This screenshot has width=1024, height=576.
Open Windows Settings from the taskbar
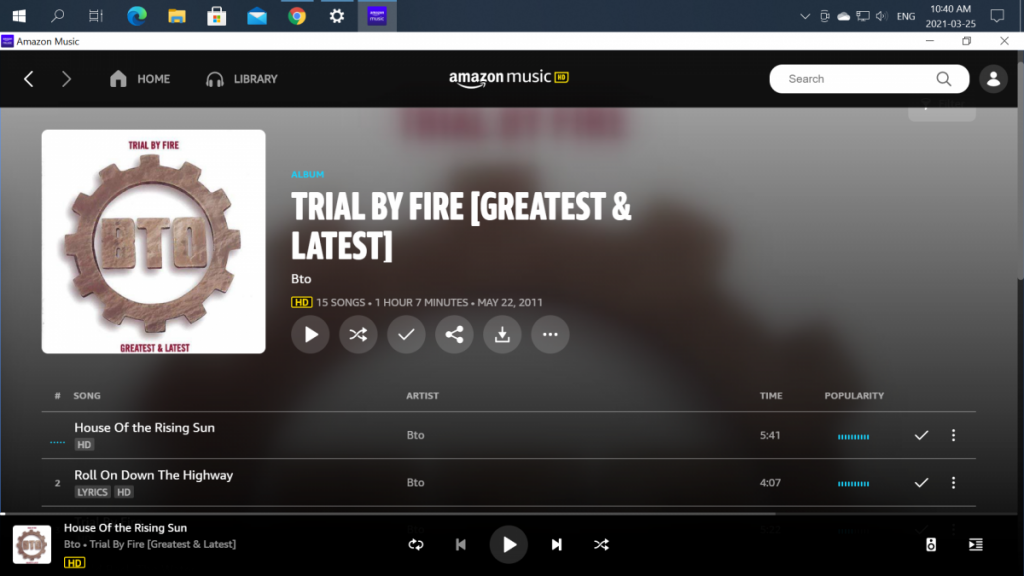(x=337, y=16)
